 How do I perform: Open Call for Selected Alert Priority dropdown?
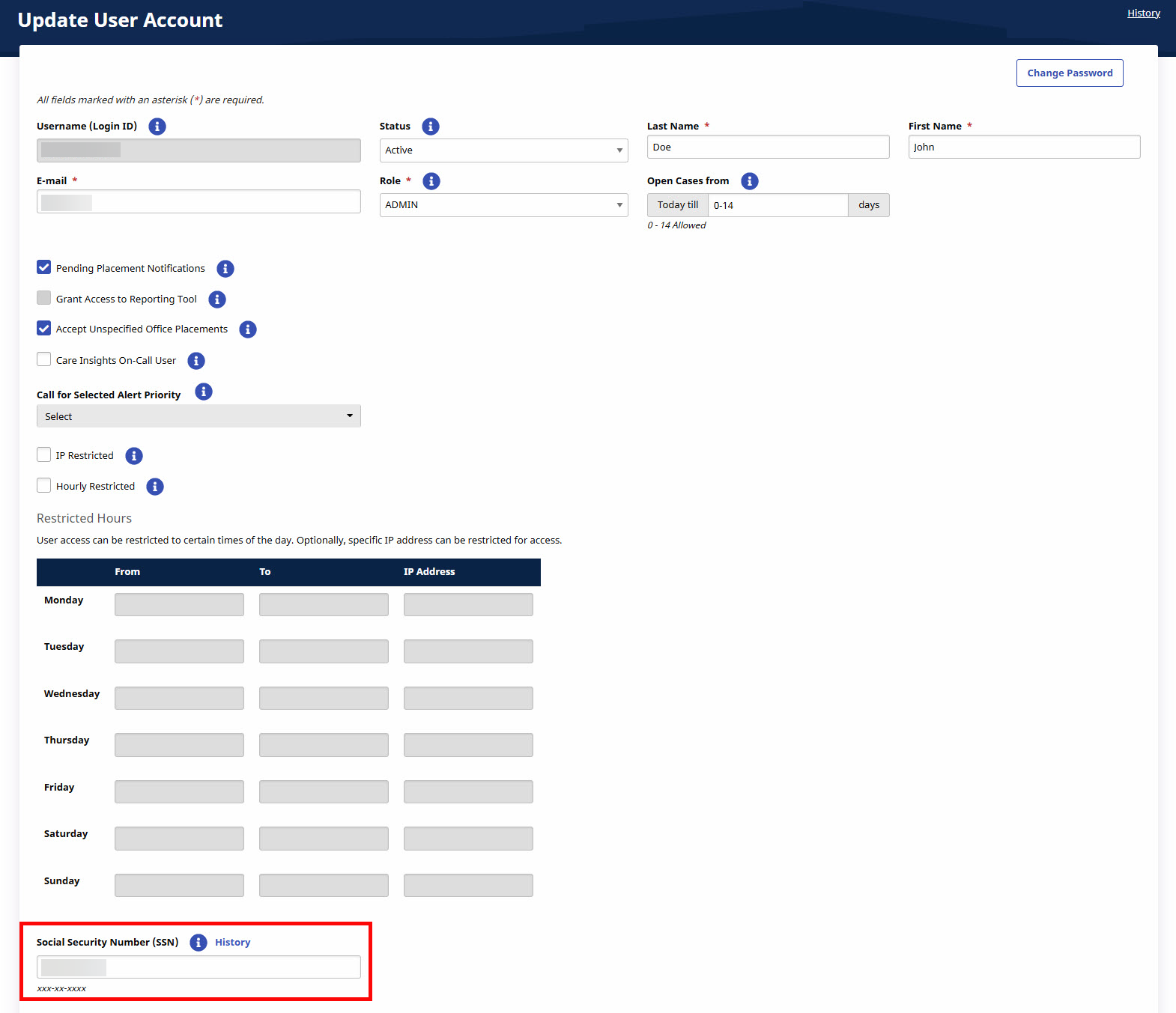198,416
